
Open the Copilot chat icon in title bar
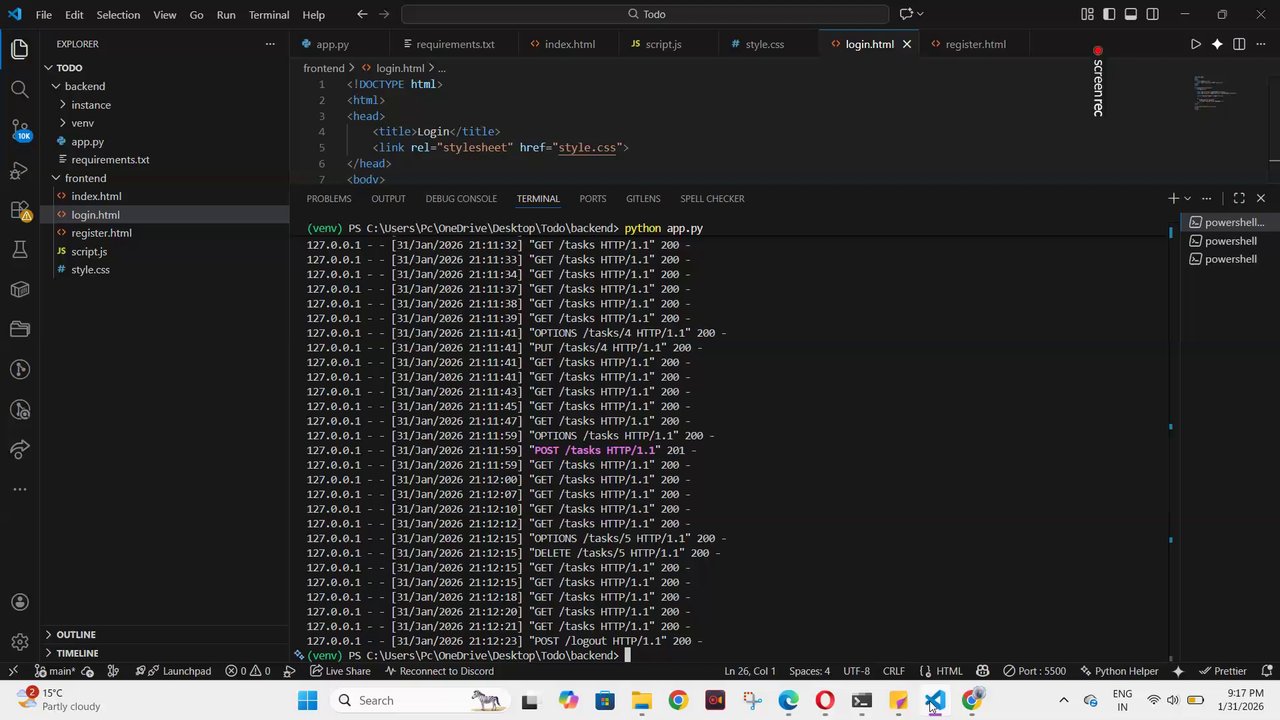point(906,14)
